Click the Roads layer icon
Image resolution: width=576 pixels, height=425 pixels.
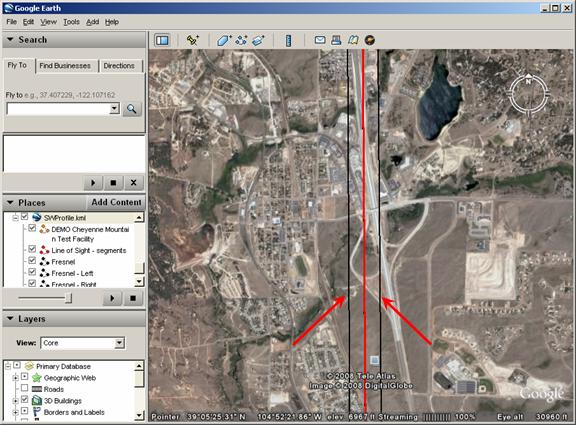click(37, 389)
